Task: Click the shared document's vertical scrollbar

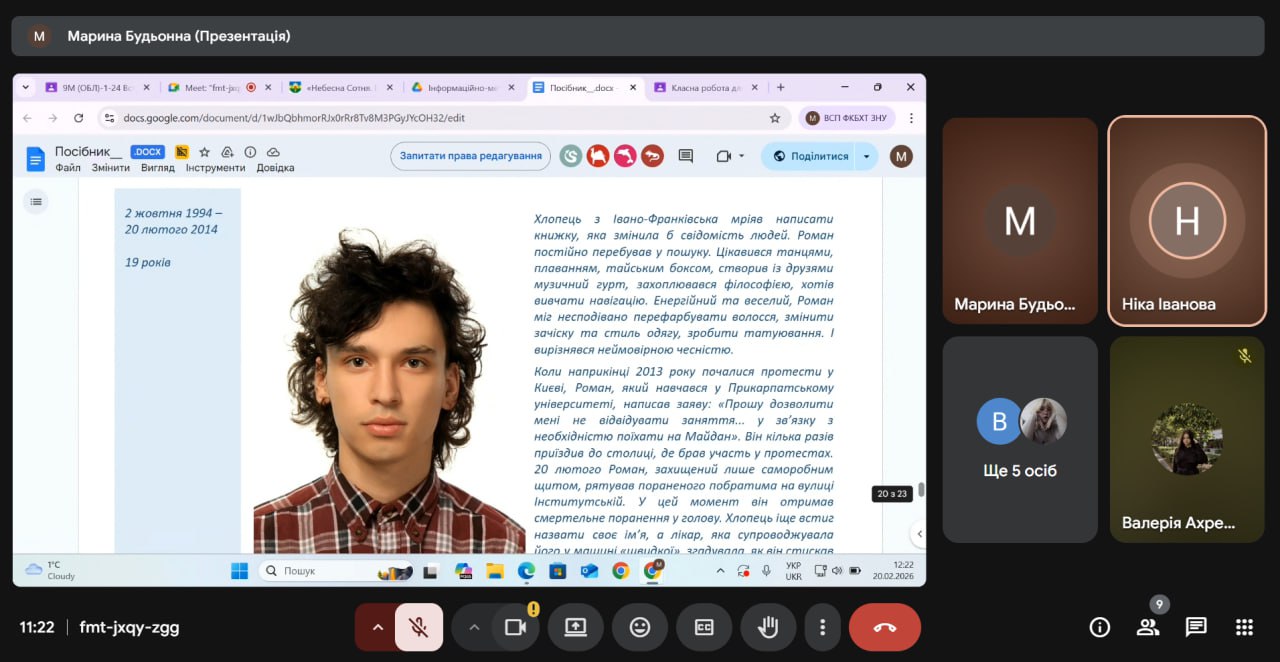Action: tap(921, 489)
